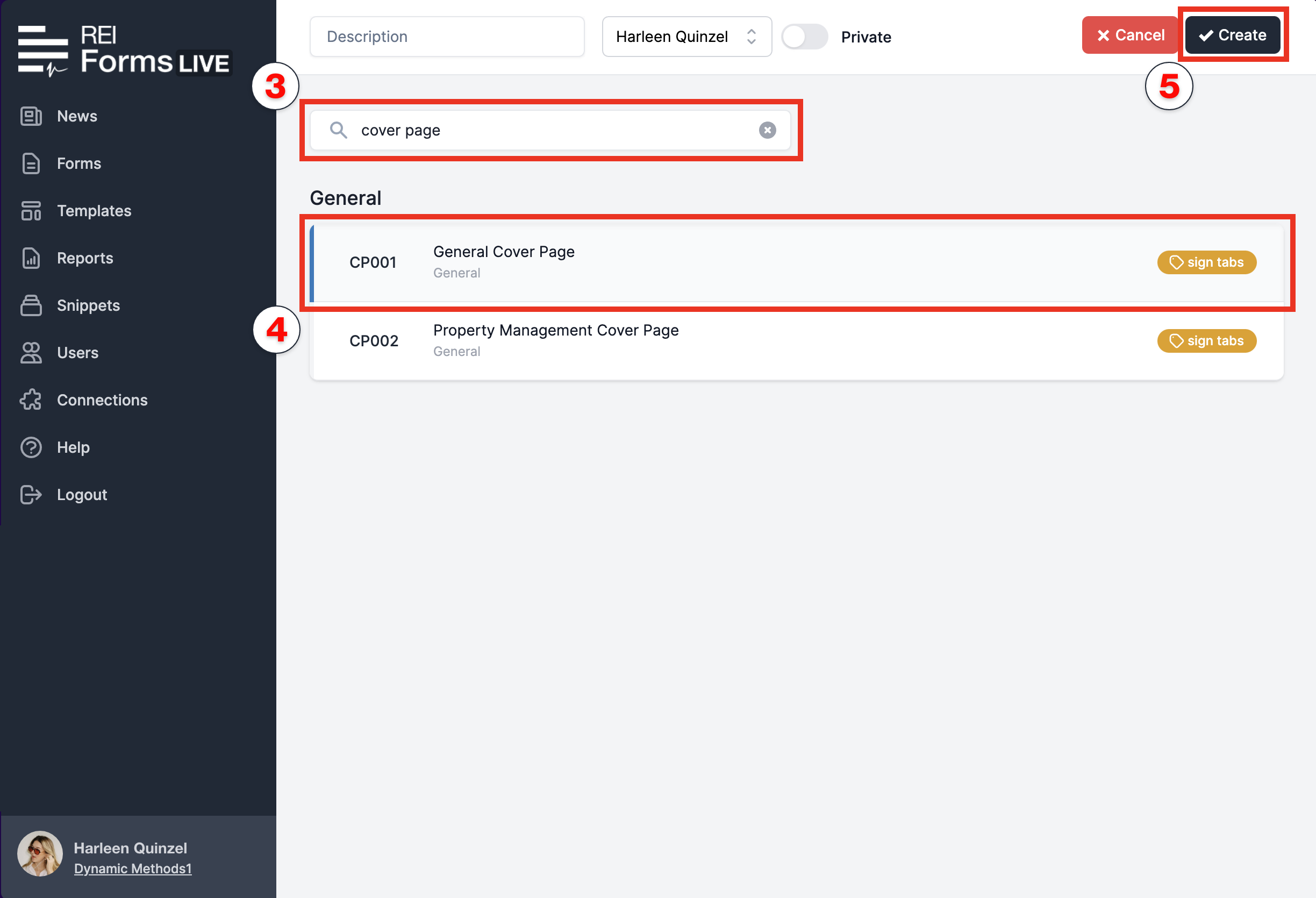Click into the Description field
The width and height of the screenshot is (1316, 898).
point(447,37)
